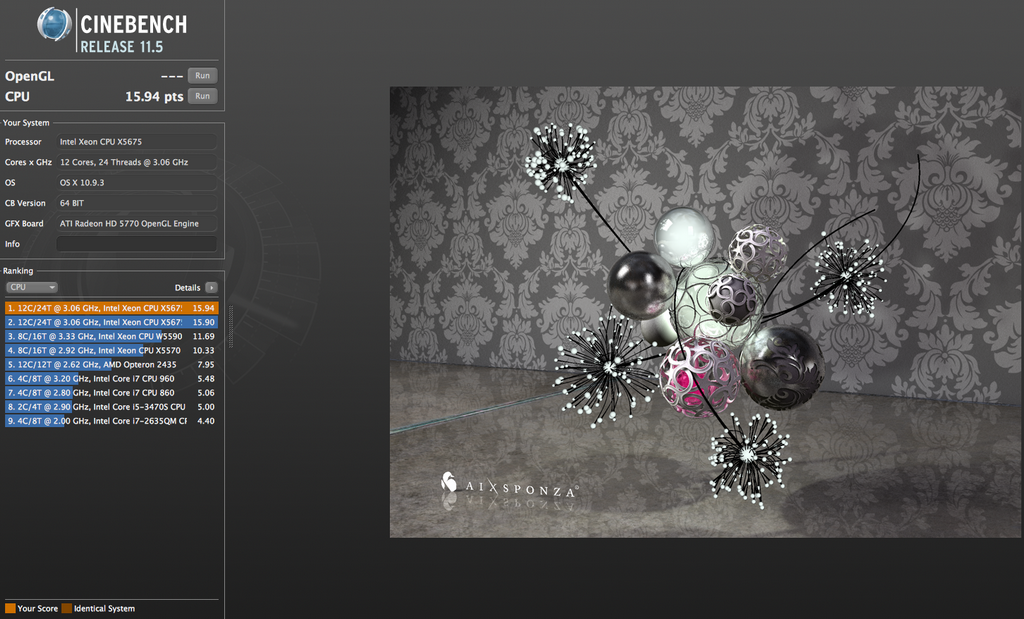Image resolution: width=1024 pixels, height=619 pixels.
Task: Click the OpenGL score placeholder dashes
Action: pyautogui.click(x=172, y=76)
